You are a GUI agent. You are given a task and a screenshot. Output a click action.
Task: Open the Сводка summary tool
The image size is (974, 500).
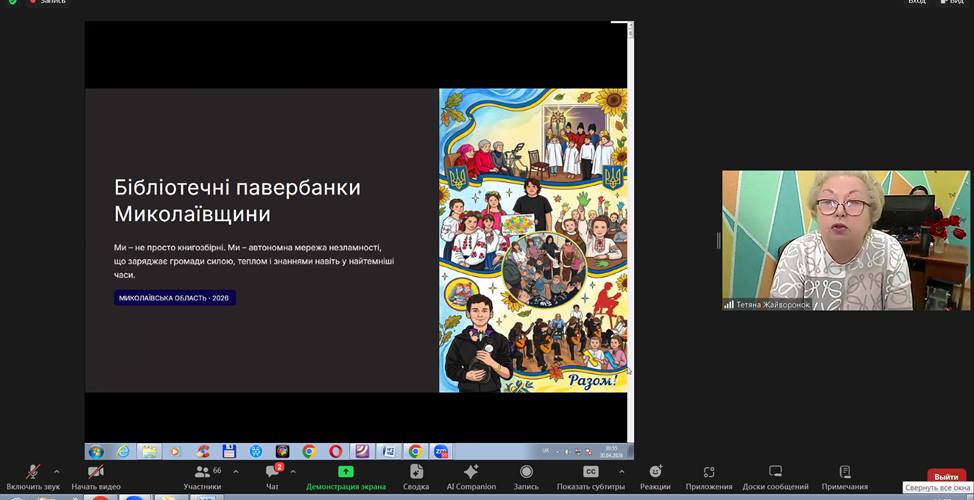(416, 478)
